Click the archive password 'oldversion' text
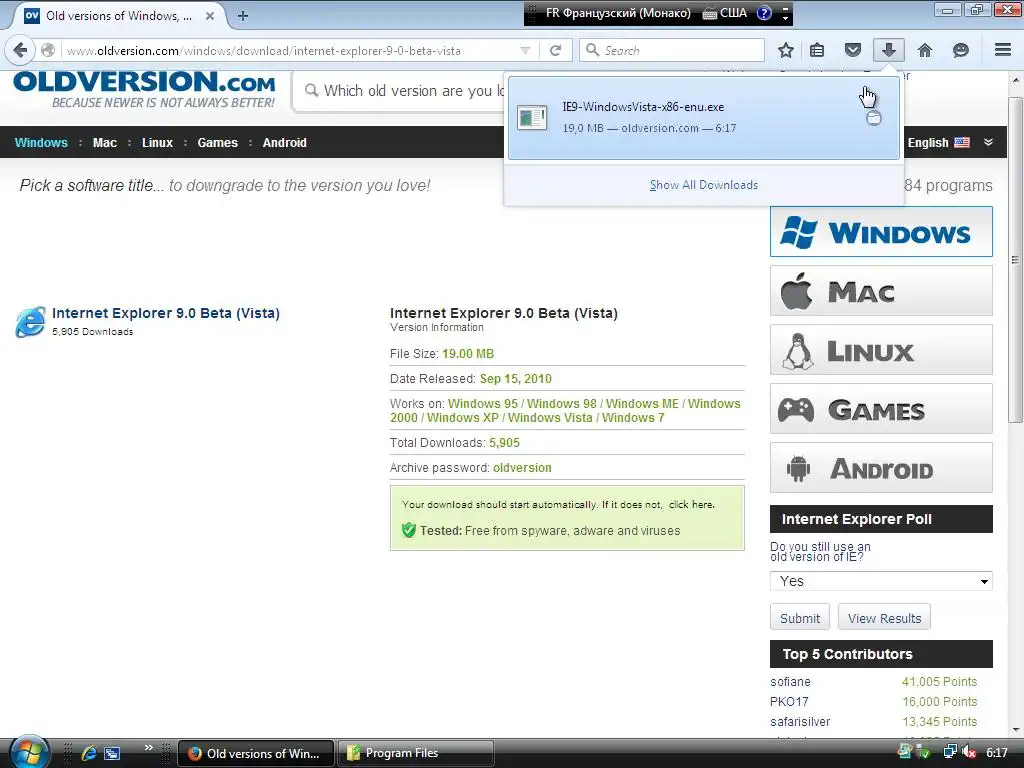Image resolution: width=1024 pixels, height=768 pixels. click(x=522, y=468)
